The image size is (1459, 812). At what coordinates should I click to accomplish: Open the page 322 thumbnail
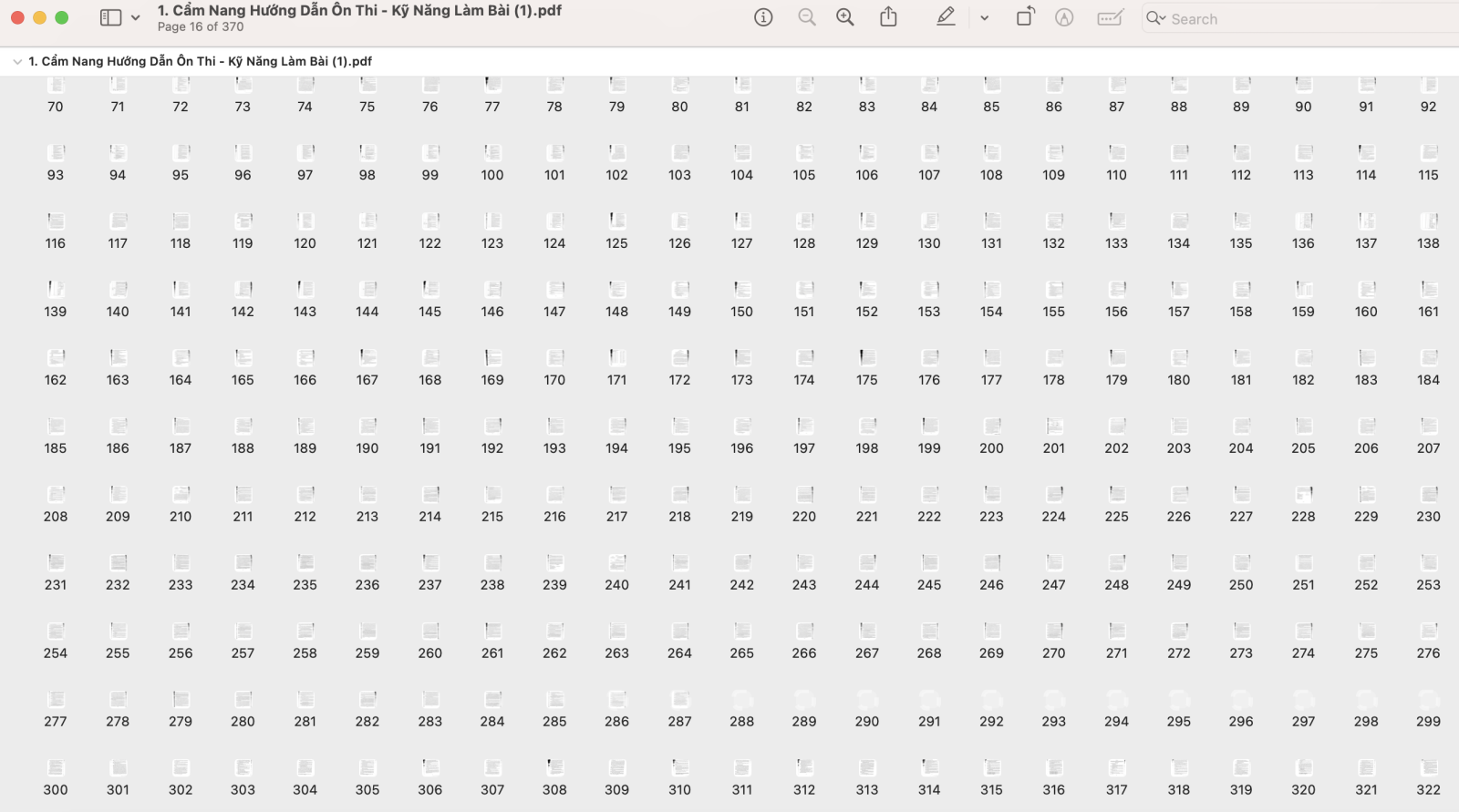tap(1428, 768)
